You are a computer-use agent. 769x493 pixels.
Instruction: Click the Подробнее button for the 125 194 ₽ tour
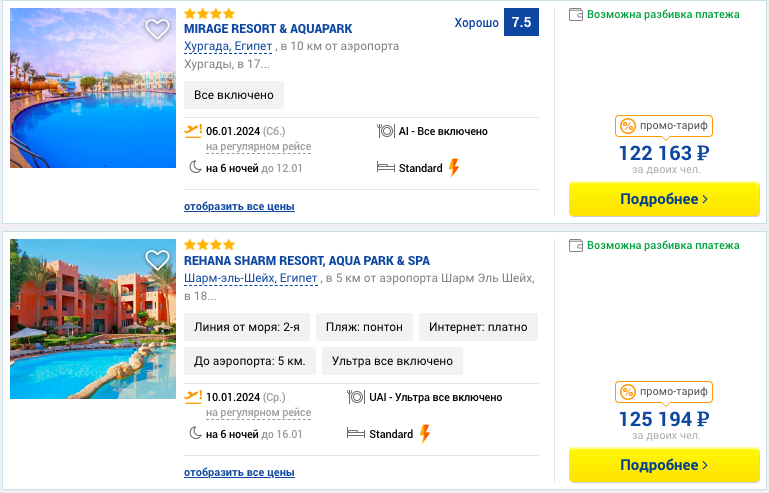point(664,465)
